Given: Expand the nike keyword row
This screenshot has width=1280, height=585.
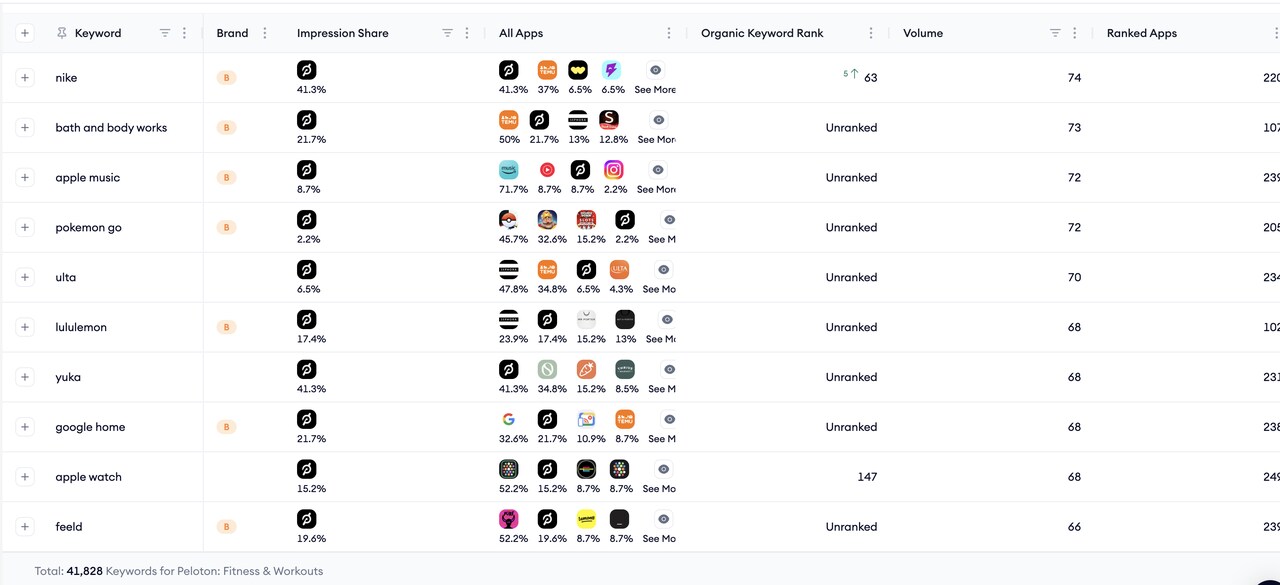Looking at the screenshot, I should click(x=25, y=78).
